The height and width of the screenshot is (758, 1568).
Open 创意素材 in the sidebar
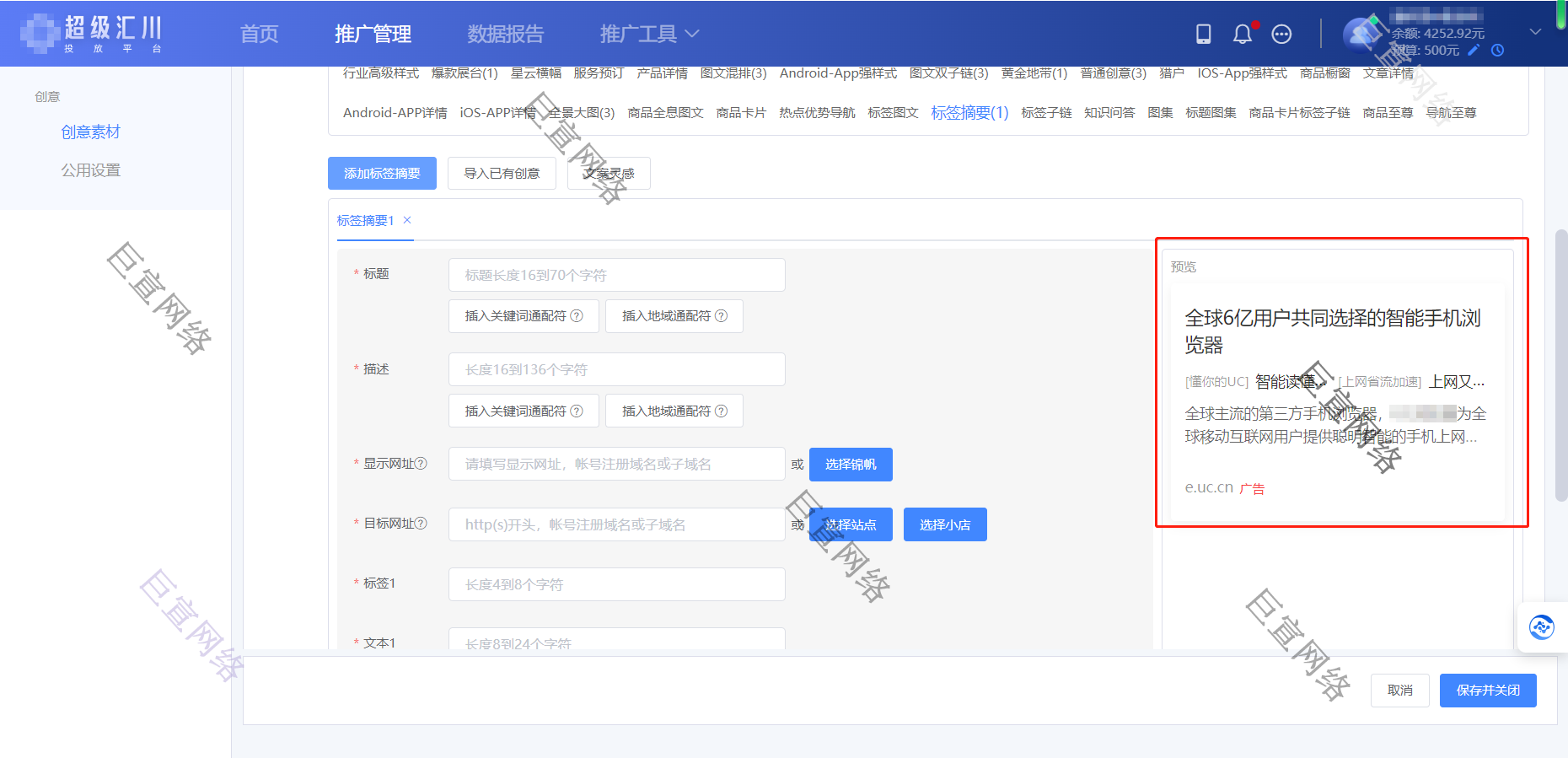(x=90, y=132)
